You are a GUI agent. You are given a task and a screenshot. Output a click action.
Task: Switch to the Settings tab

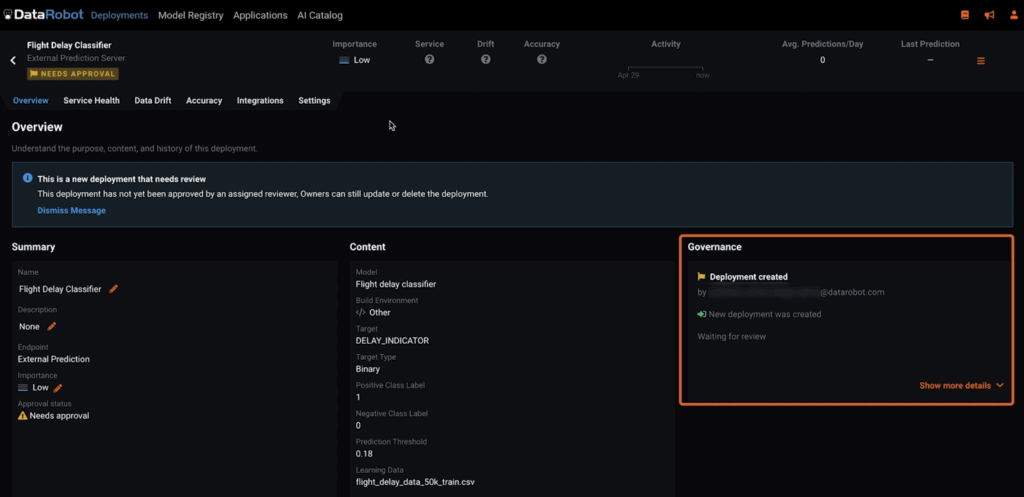[x=314, y=101]
